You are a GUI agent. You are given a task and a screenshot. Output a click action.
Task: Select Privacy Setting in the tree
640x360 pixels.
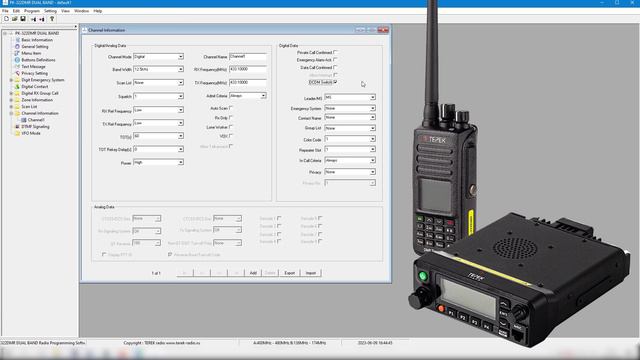click(34, 73)
